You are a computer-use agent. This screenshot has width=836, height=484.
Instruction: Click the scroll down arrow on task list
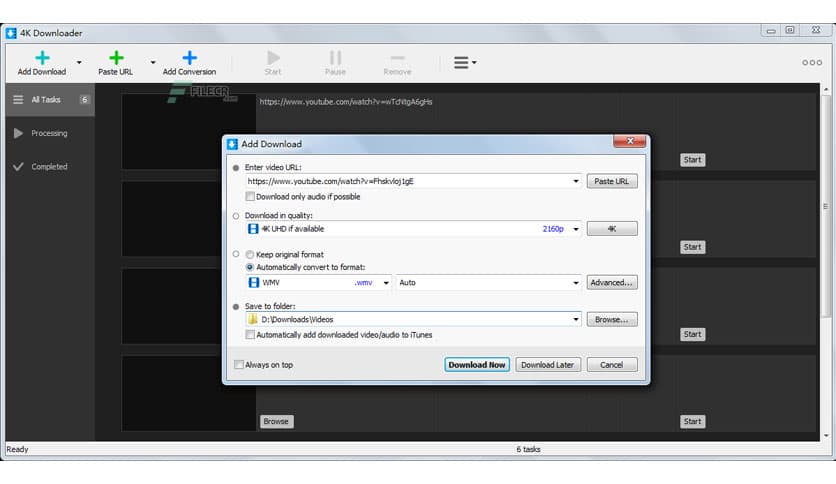click(826, 435)
